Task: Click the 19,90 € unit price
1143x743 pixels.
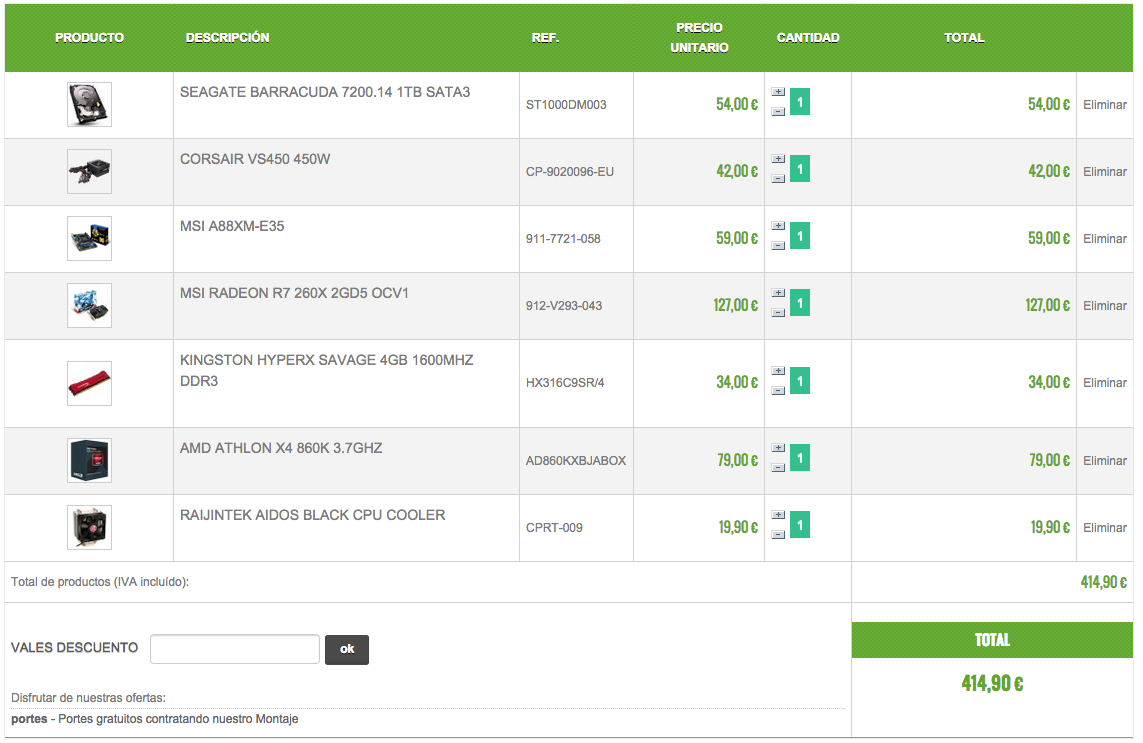Action: (738, 527)
